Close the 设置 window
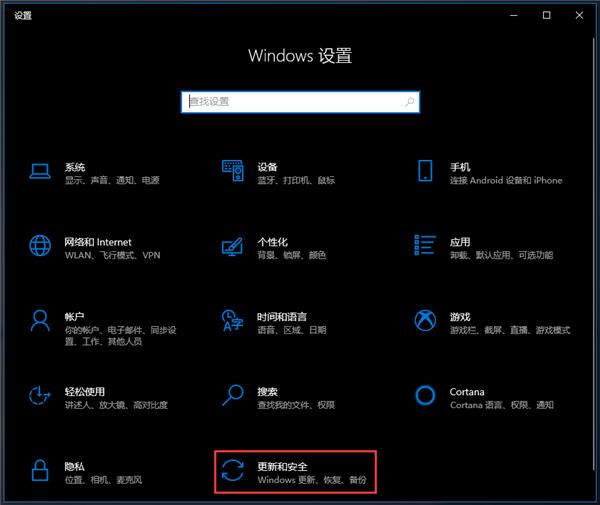The height and width of the screenshot is (505, 600). 579,15
